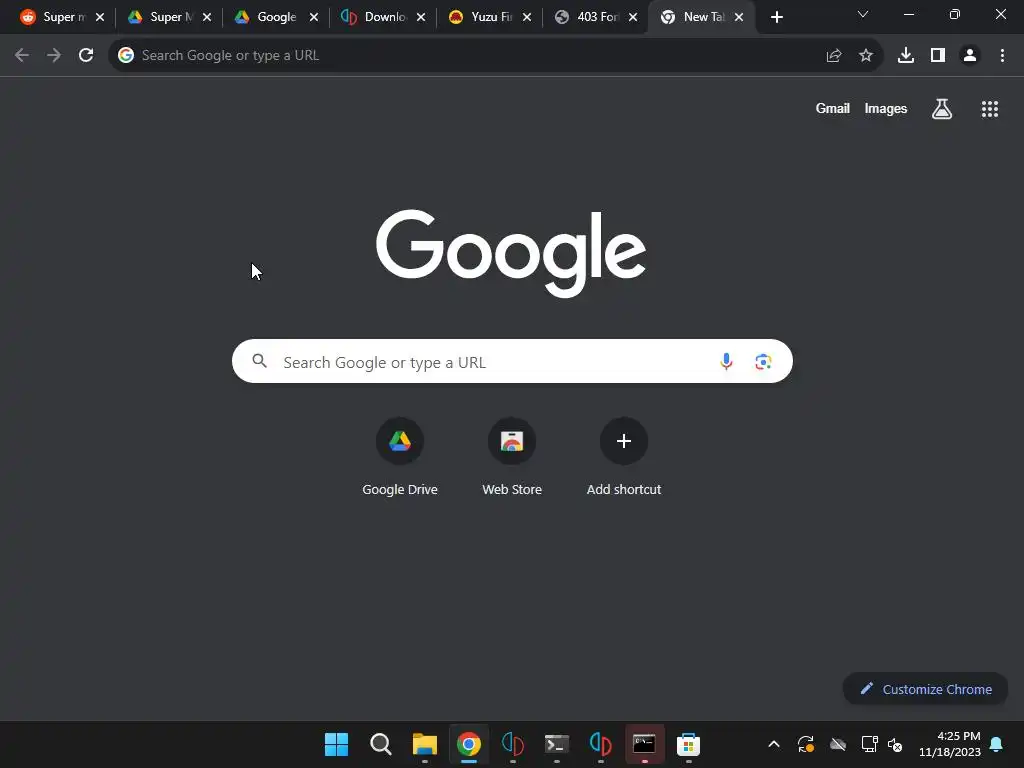Add a new shortcut
Screen dimensions: 1024x768
point(624,457)
